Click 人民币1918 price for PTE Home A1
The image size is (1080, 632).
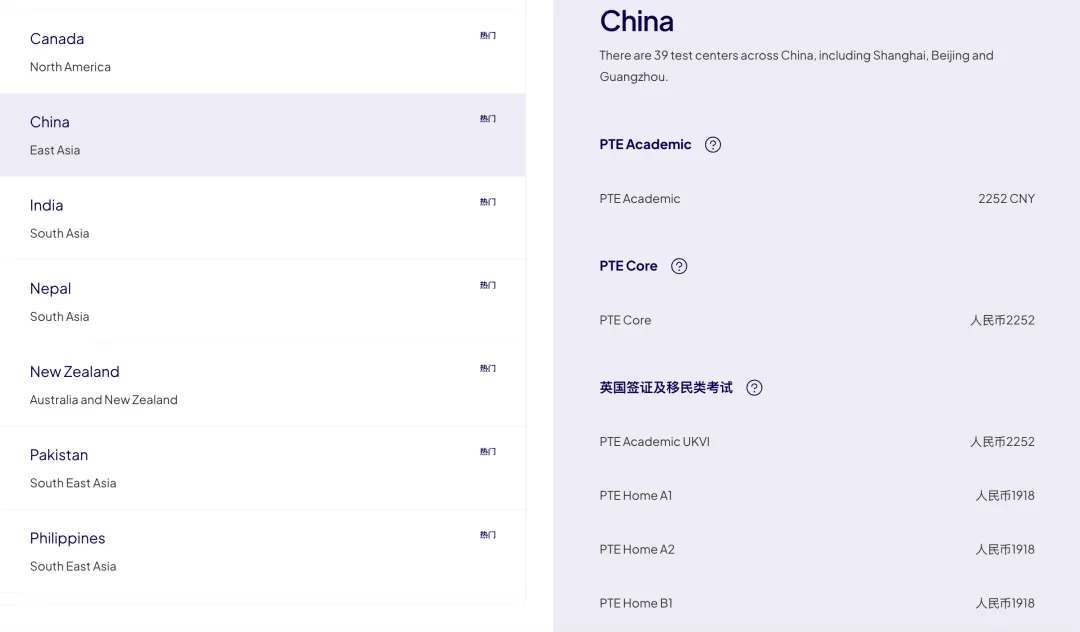(1005, 496)
